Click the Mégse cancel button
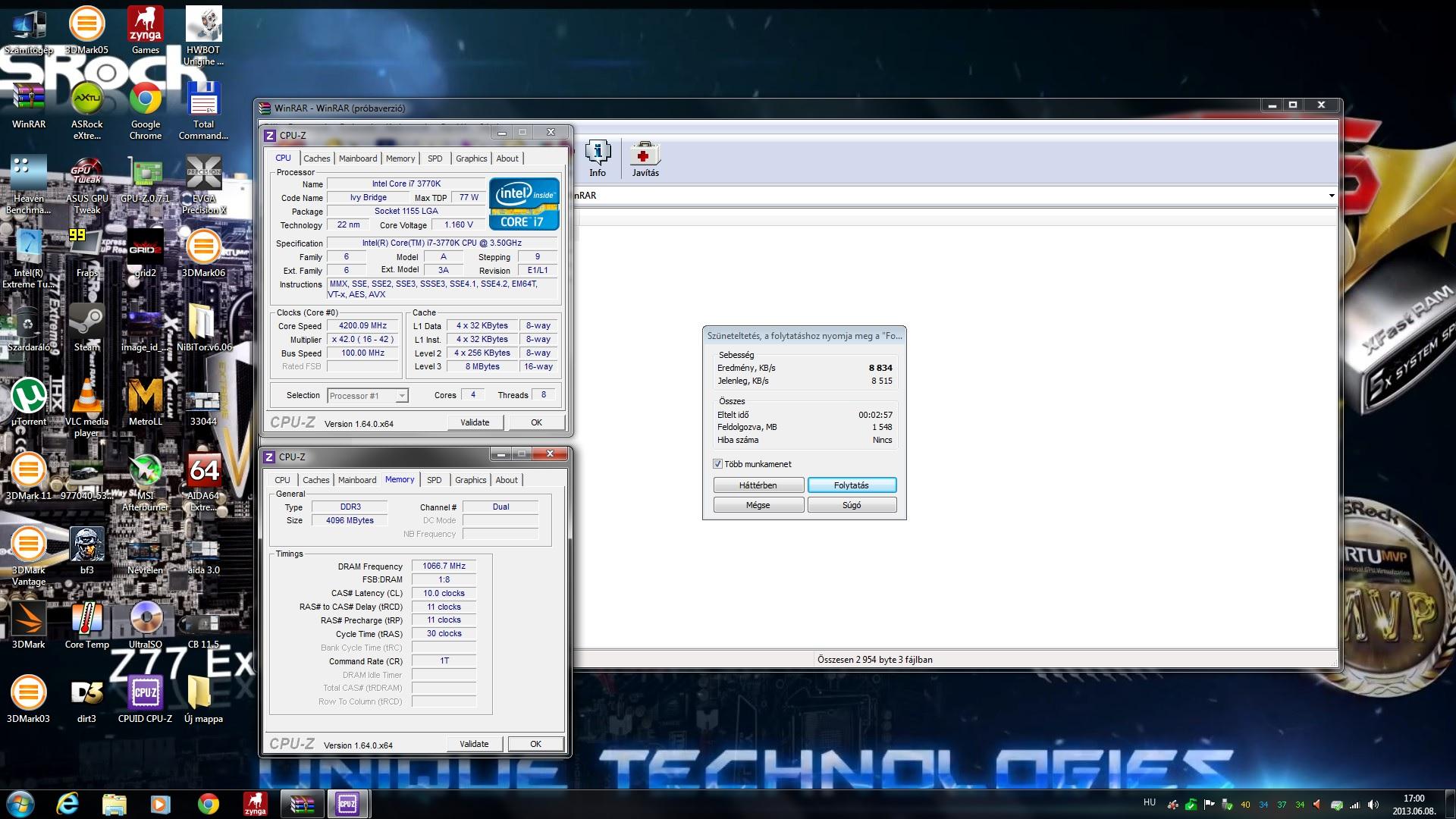The width and height of the screenshot is (1456, 819). click(758, 505)
